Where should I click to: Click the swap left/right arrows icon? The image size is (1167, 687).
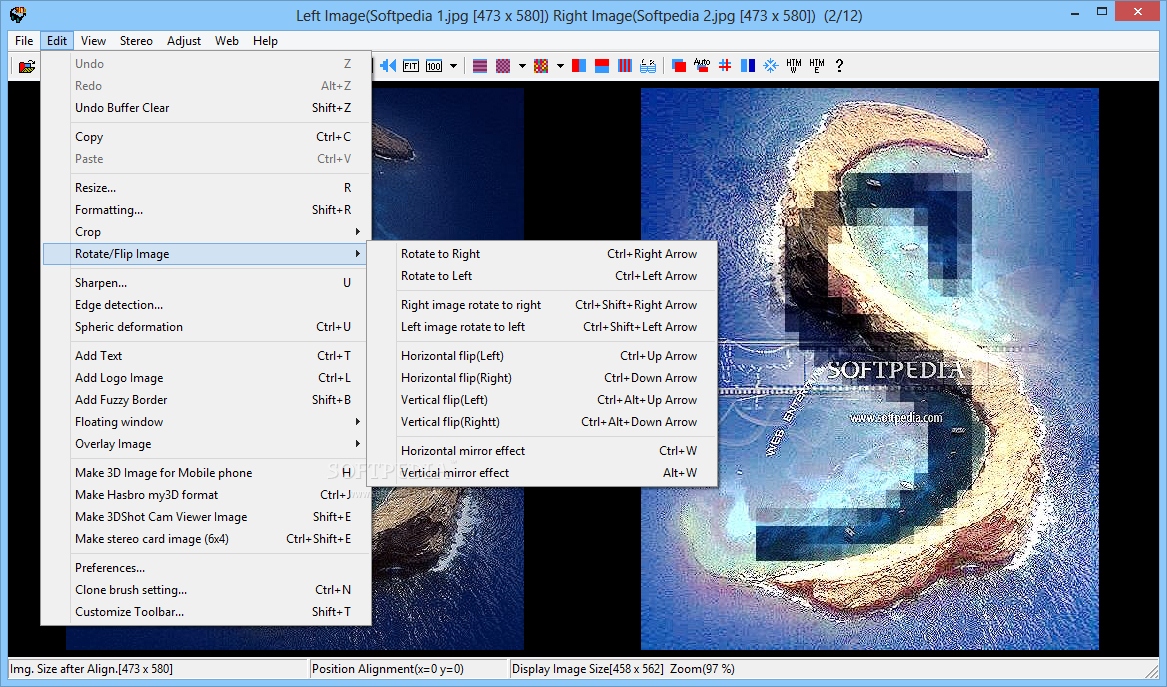(388, 65)
